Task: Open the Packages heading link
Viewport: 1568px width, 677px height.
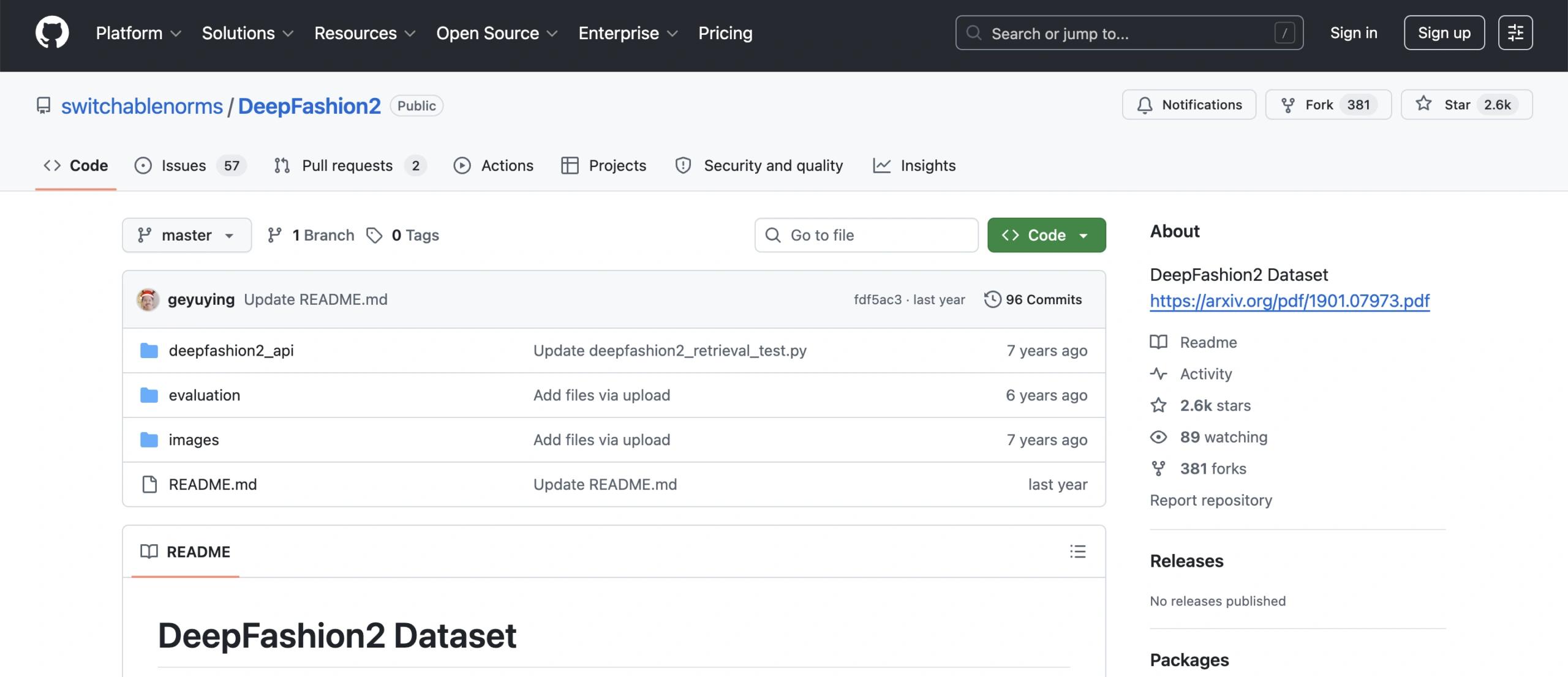Action: [x=1189, y=660]
